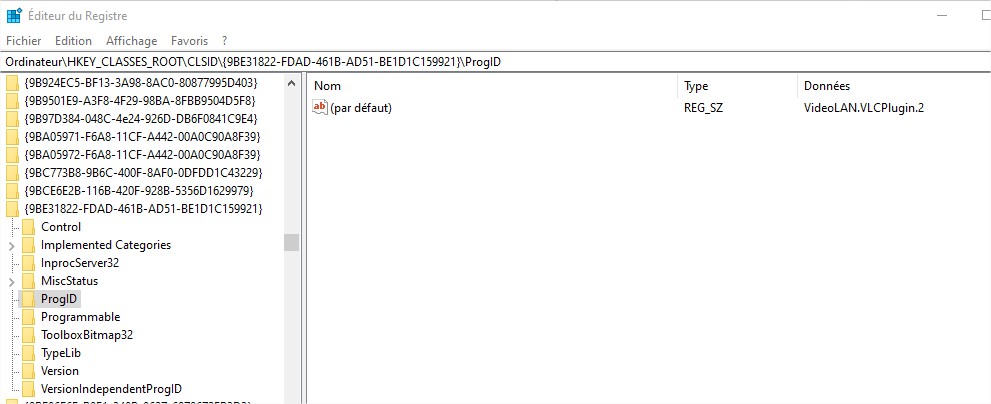Click folder icon of {9BA05972-F6A8-11CF-A442-00A0C90A8F39}
Image resolution: width=991 pixels, height=404 pixels.
point(12,155)
